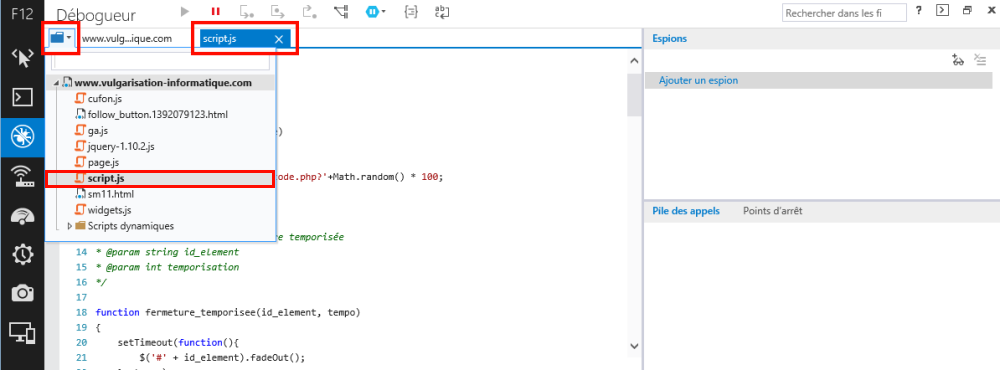Open the Console tool in sidebar
The width and height of the screenshot is (1000, 370).
coord(22,97)
